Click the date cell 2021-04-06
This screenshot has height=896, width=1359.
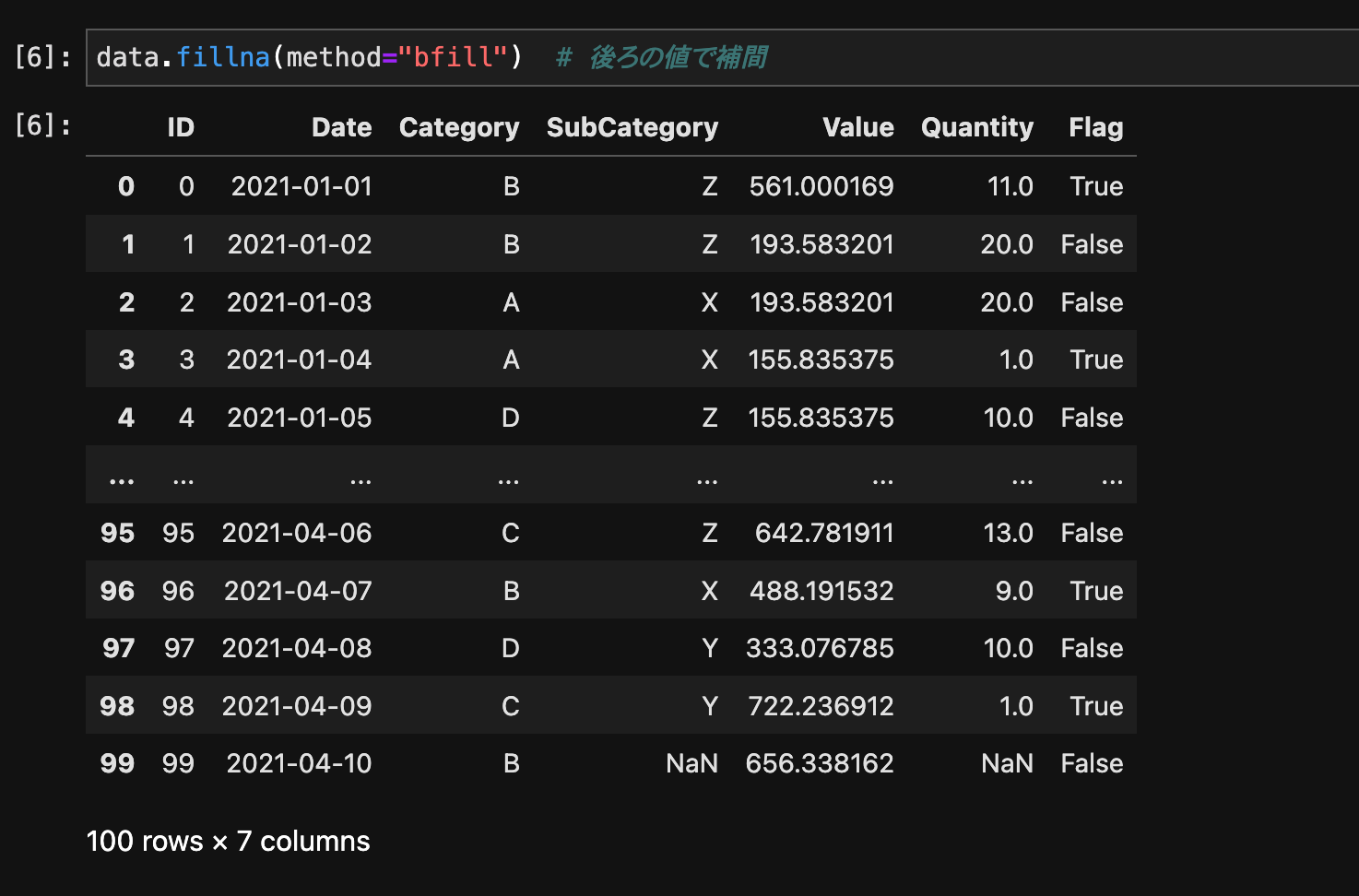click(x=297, y=533)
